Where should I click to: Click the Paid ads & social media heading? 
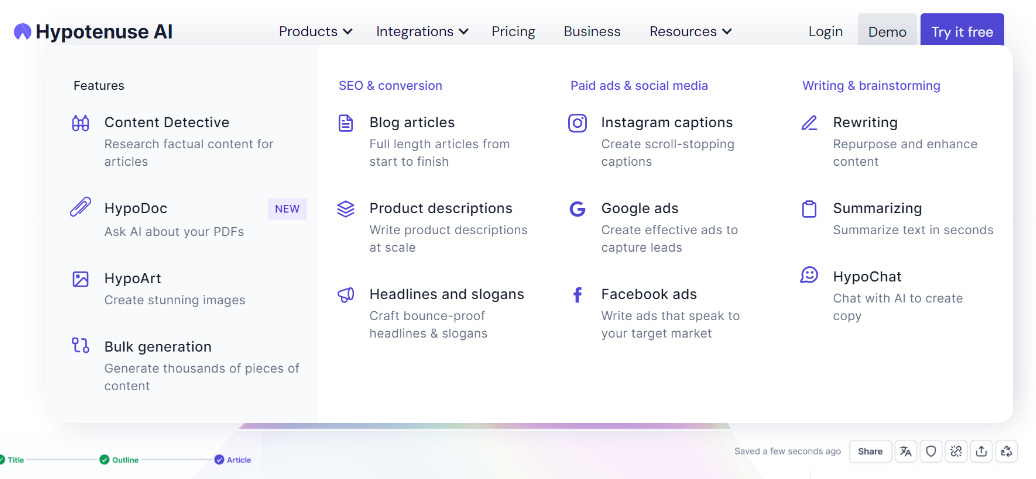tap(639, 85)
